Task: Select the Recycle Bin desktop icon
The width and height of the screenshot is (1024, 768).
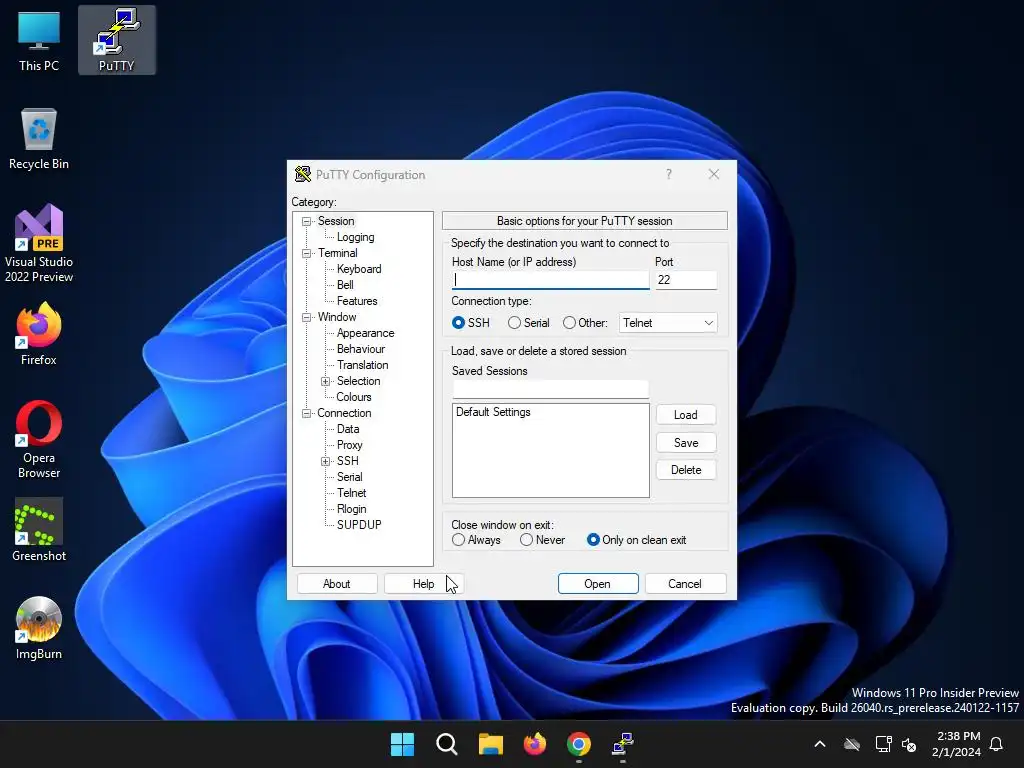Action: [39, 139]
